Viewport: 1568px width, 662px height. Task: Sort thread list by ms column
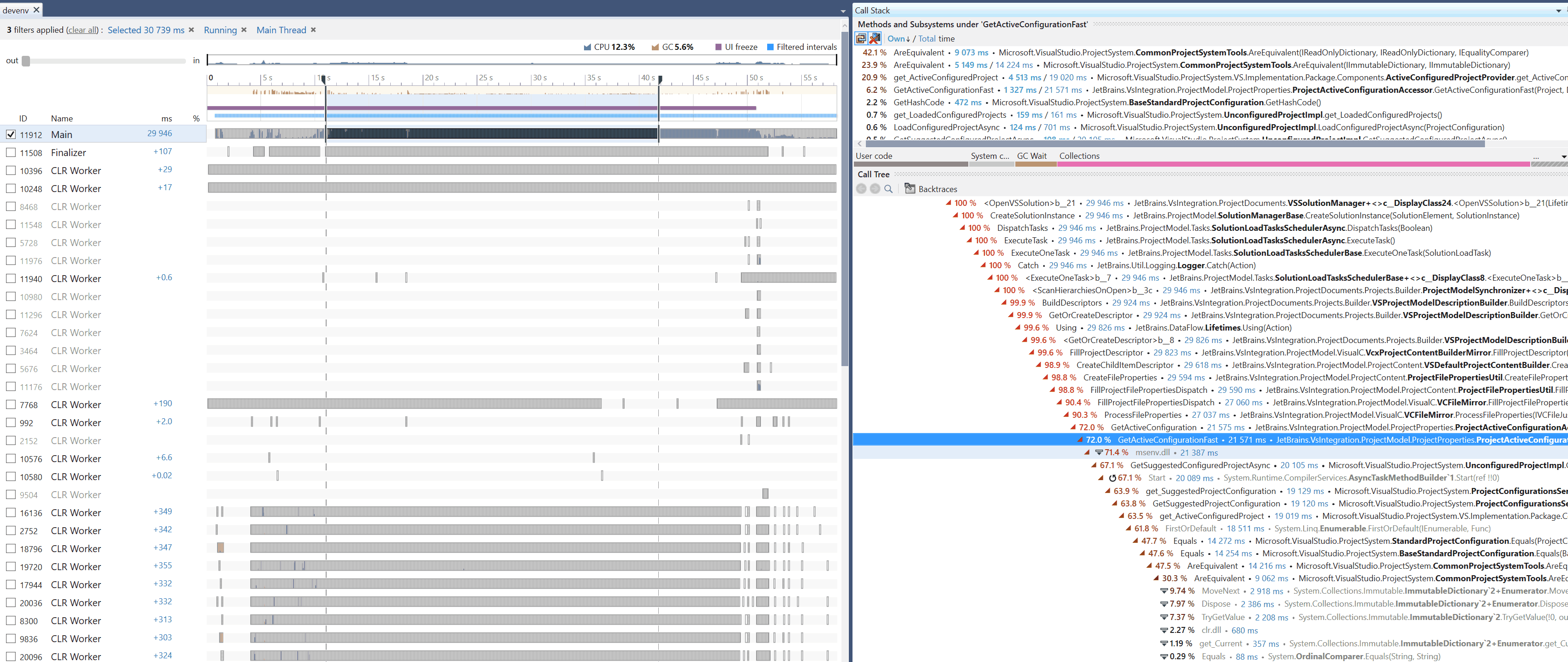[166, 118]
